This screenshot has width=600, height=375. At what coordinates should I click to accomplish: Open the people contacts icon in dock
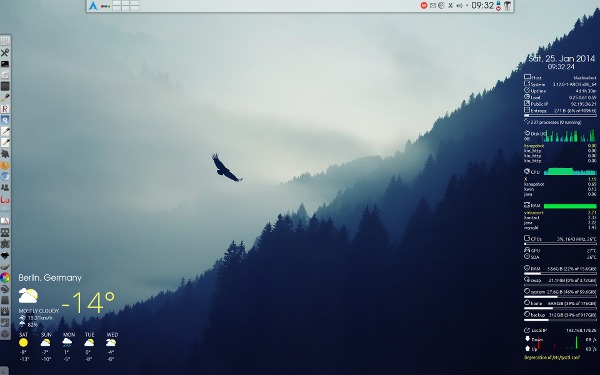pos(5,188)
